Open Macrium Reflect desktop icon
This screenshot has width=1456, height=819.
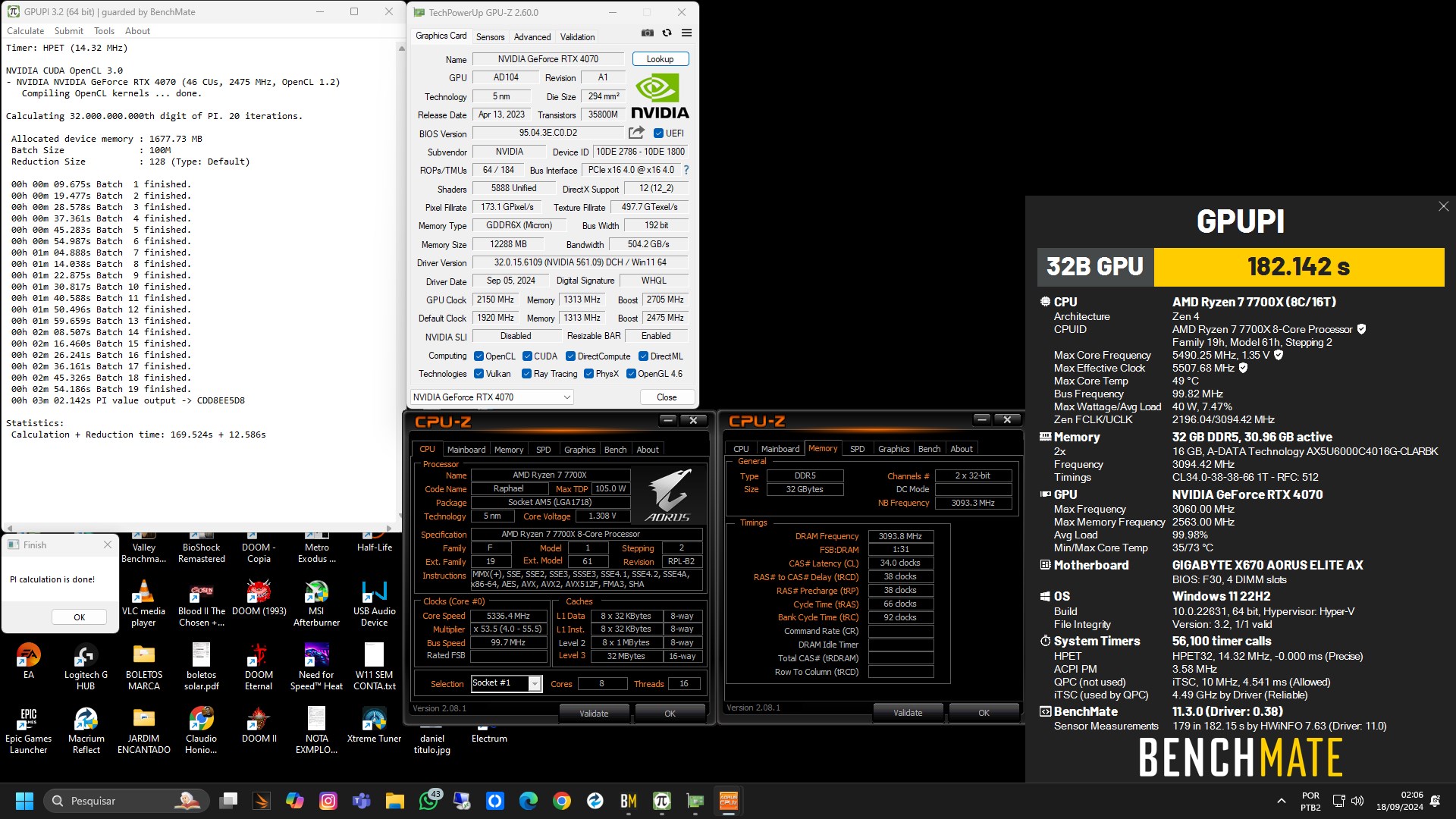[86, 731]
